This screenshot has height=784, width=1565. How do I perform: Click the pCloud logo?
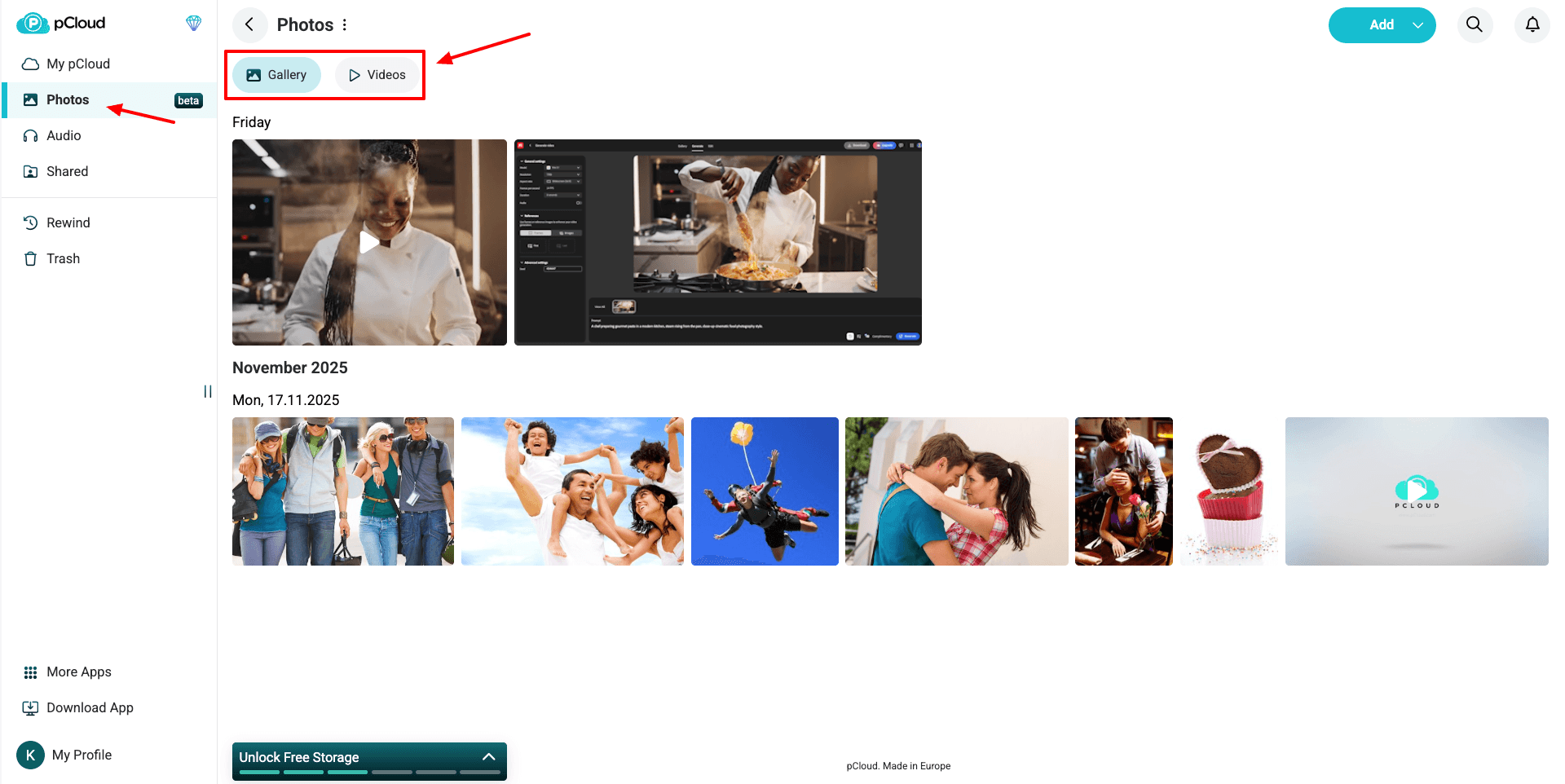click(x=62, y=23)
